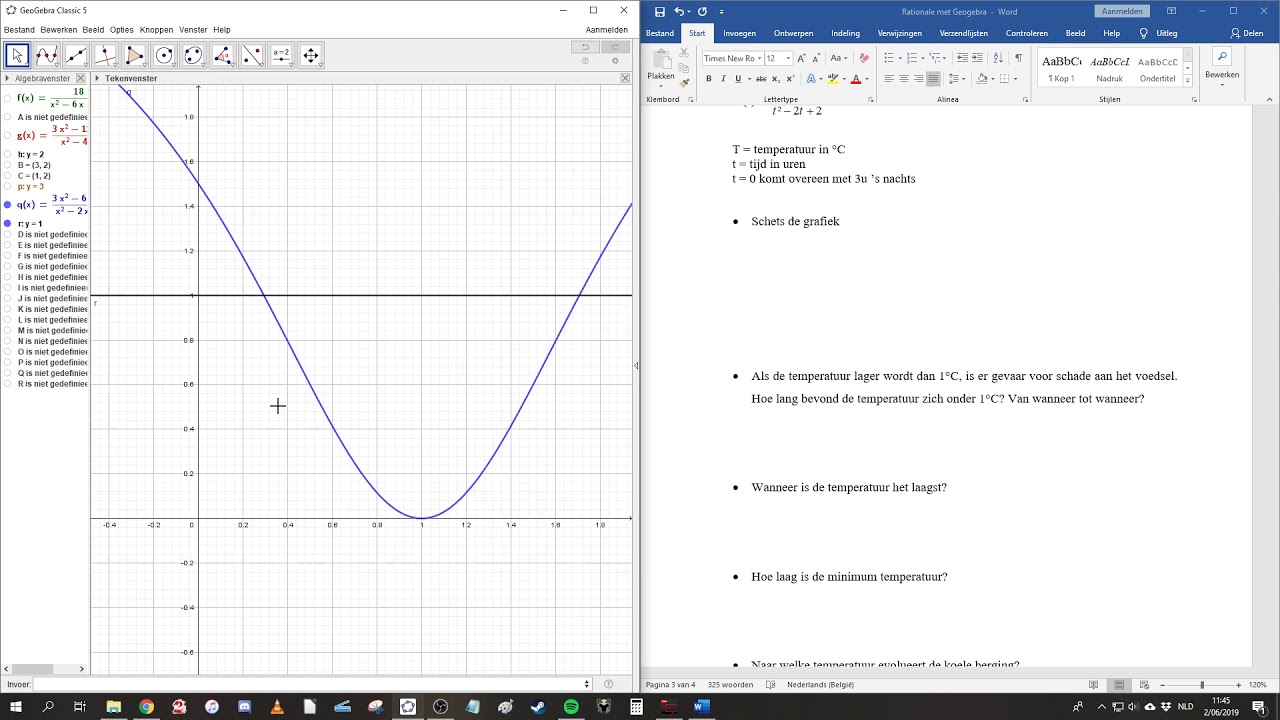Select the Move arrow tool in GeoGebra
Image resolution: width=1280 pixels, height=720 pixels.
[x=17, y=56]
